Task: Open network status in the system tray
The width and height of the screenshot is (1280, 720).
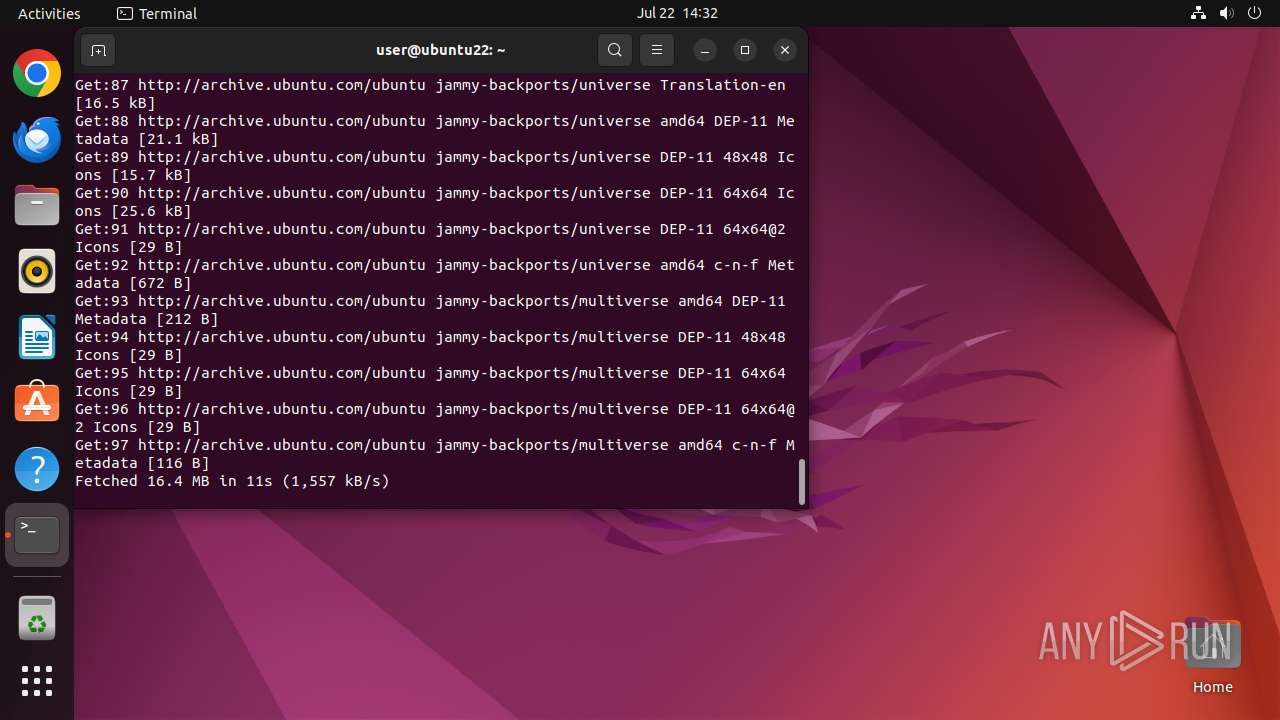Action: [x=1198, y=13]
